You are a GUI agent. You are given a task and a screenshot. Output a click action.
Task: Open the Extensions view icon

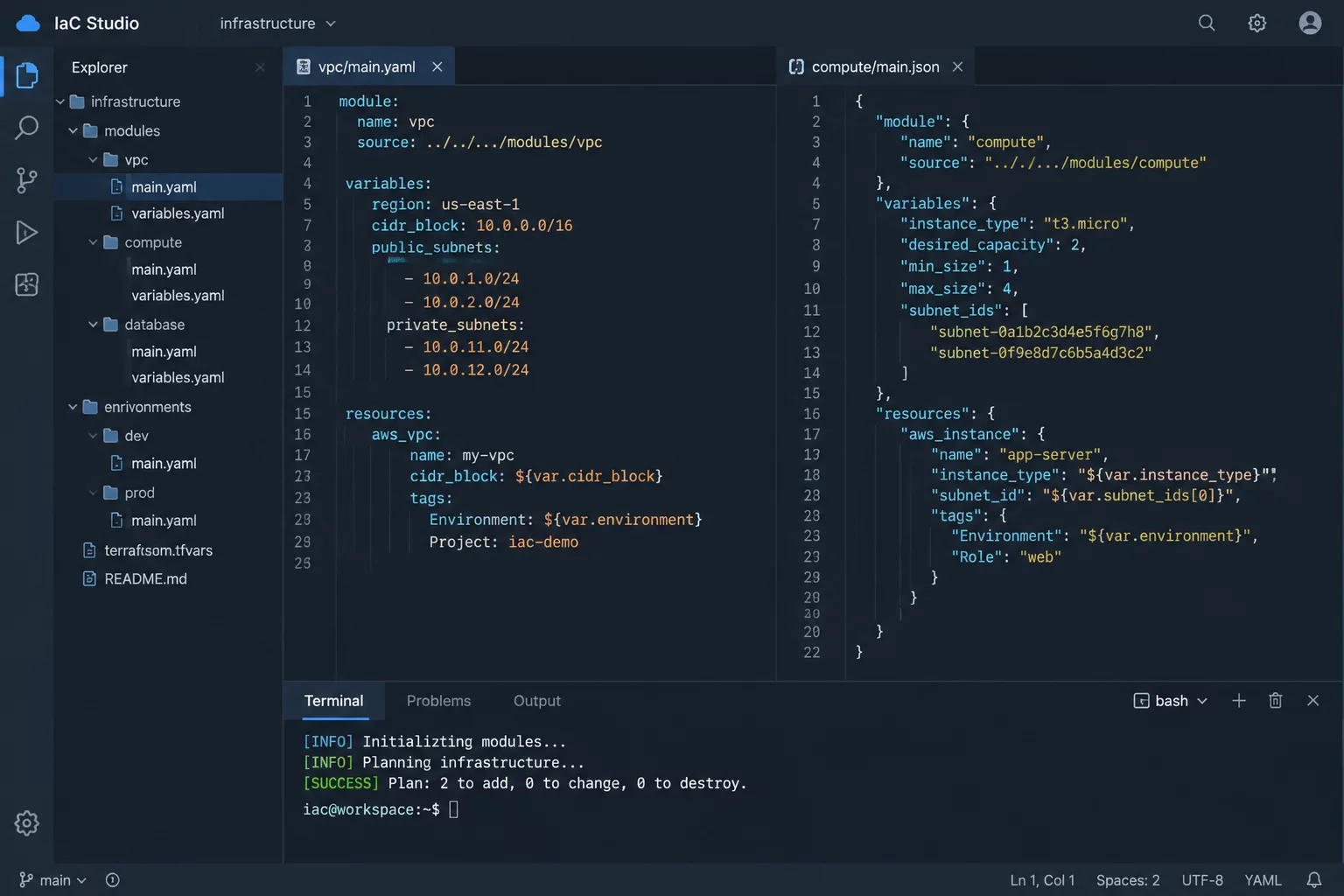click(27, 284)
